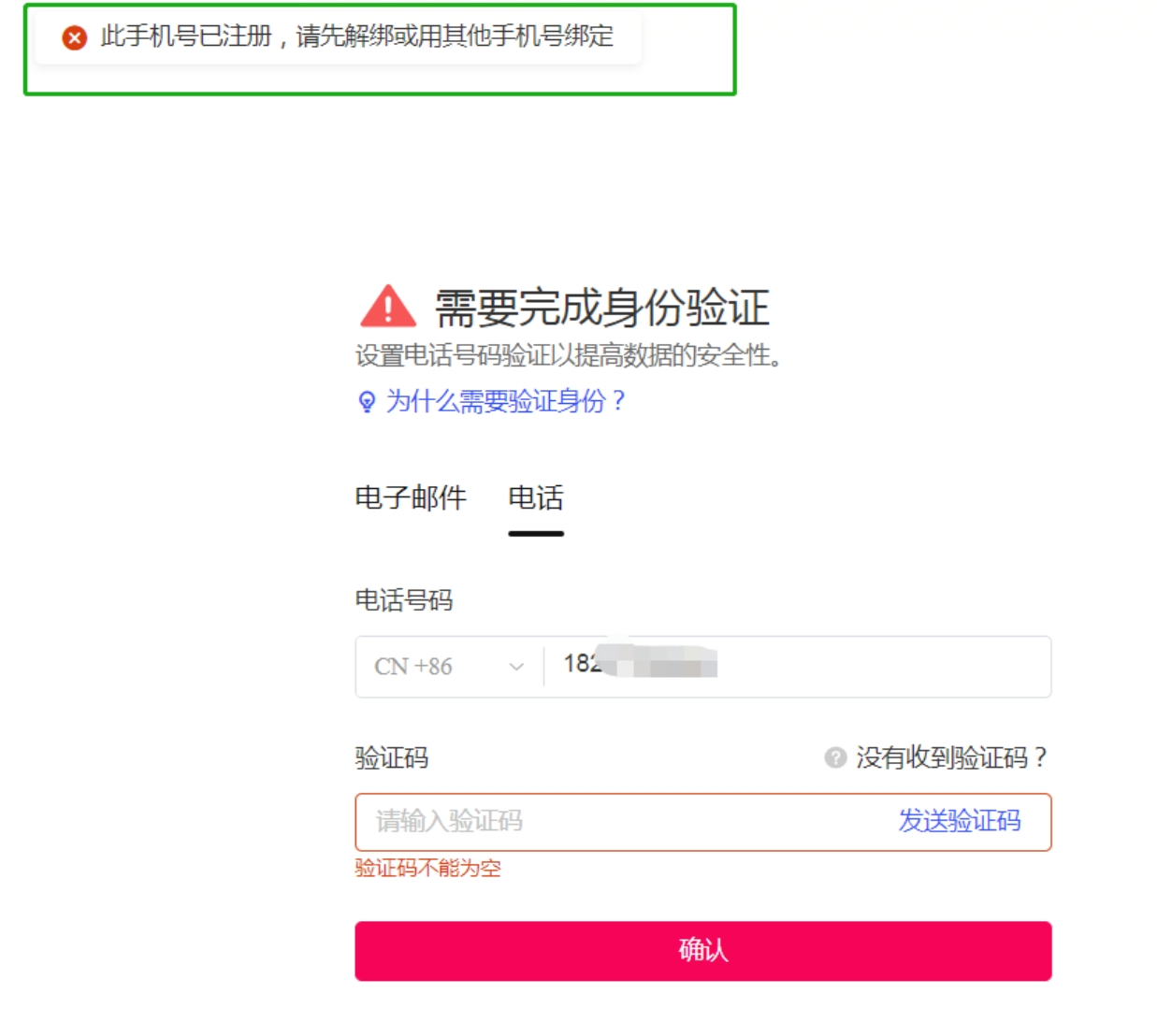This screenshot has width=1157, height=1036.
Task: Open the 为什么需要验证身份？ link
Action: tap(506, 402)
